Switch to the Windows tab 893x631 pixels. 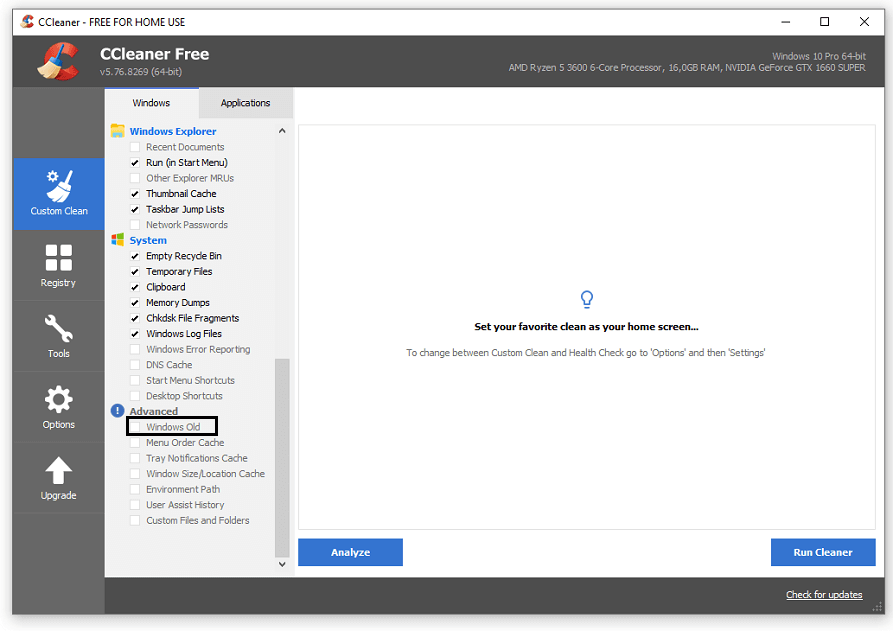(x=151, y=103)
